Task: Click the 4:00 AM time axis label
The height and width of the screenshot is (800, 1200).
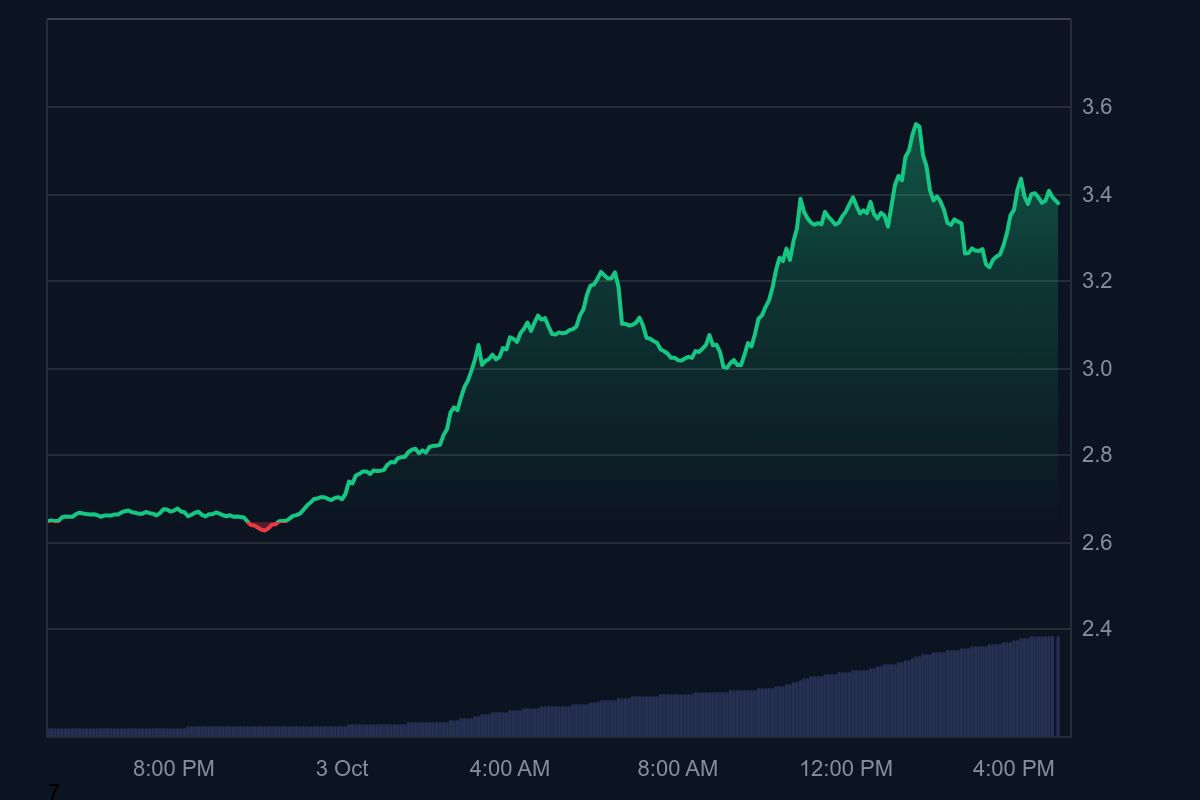Action: pos(512,770)
